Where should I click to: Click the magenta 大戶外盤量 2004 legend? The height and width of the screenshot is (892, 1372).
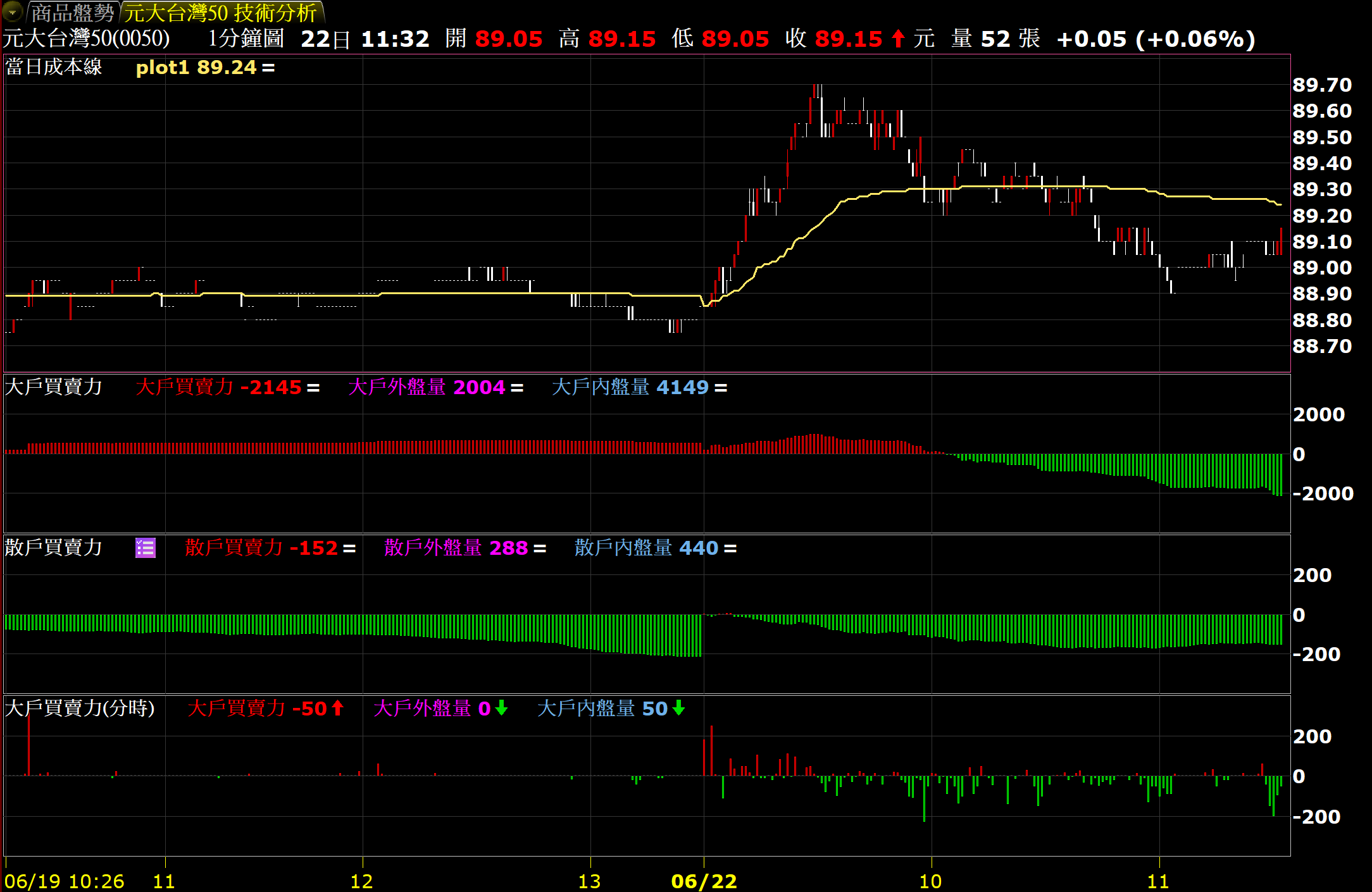click(427, 387)
